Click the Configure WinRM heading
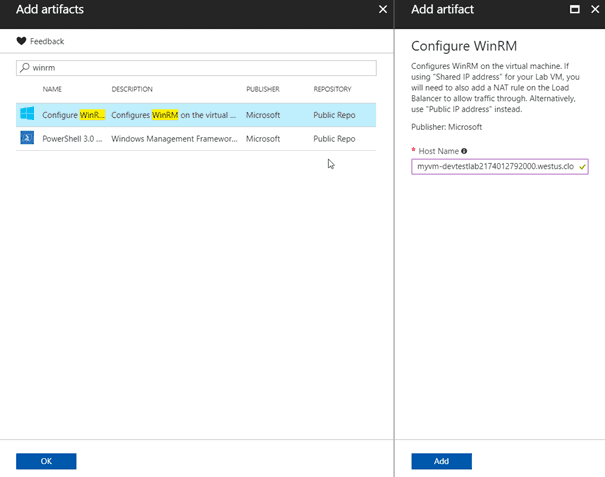605x477 pixels. 464,46
